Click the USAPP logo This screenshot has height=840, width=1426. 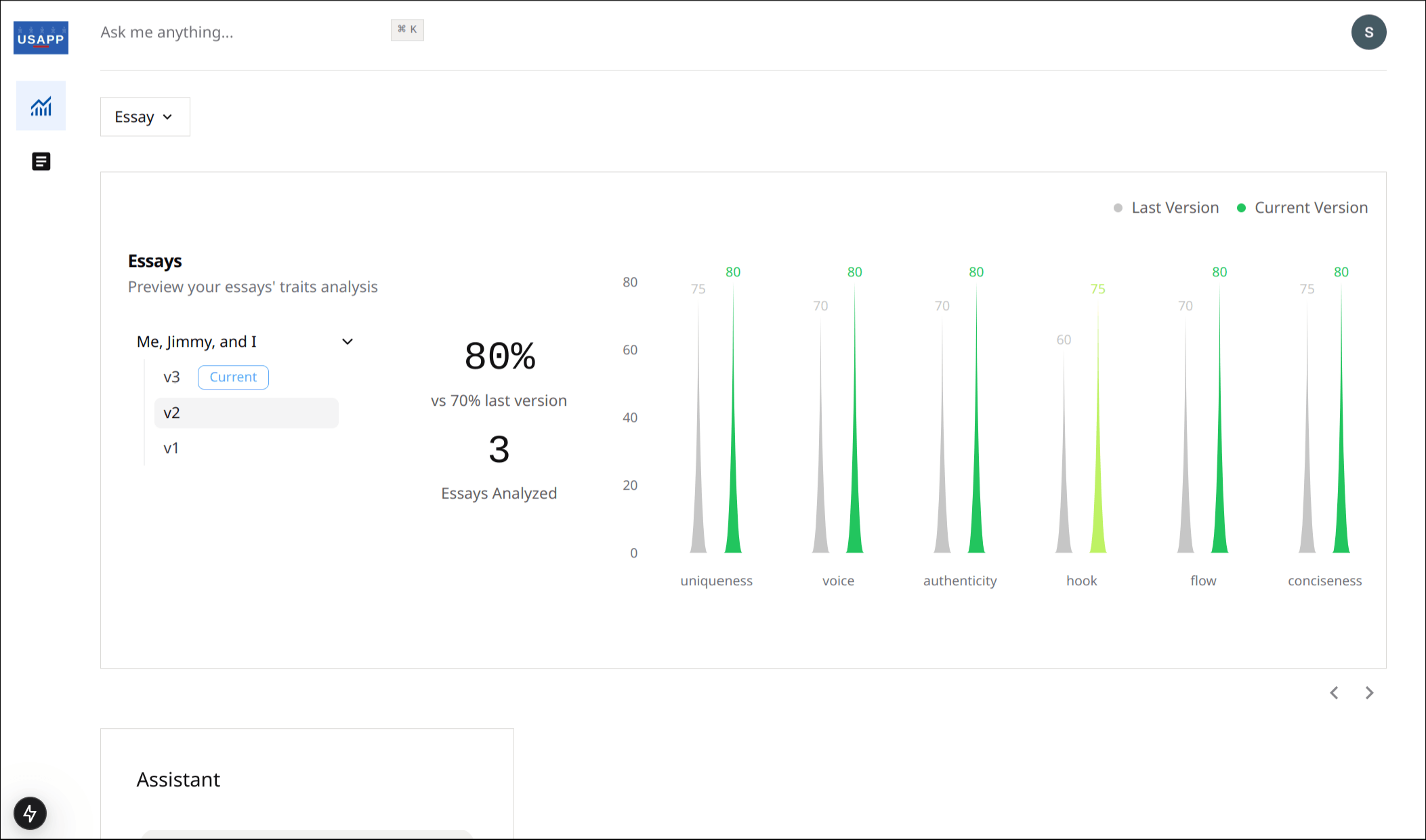(41, 37)
